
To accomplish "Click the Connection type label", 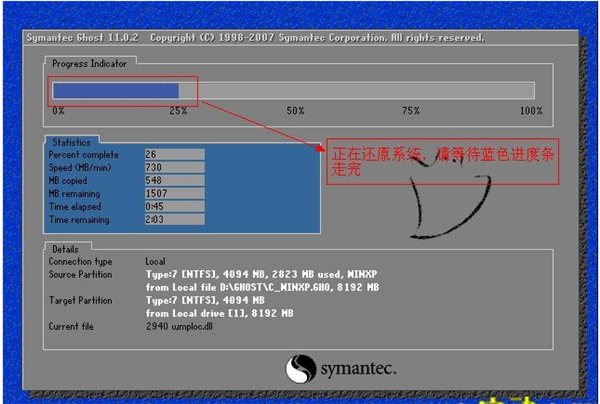I will pos(80,262).
